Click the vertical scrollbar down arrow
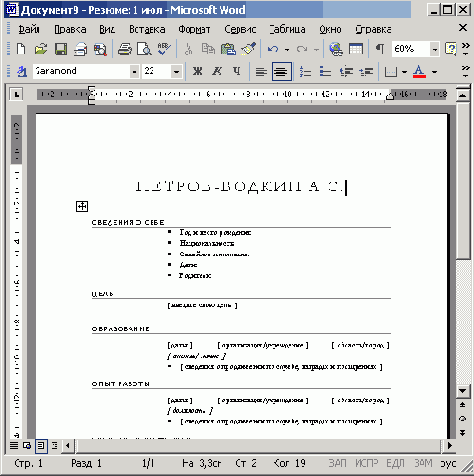The image size is (474, 476). pos(463,391)
